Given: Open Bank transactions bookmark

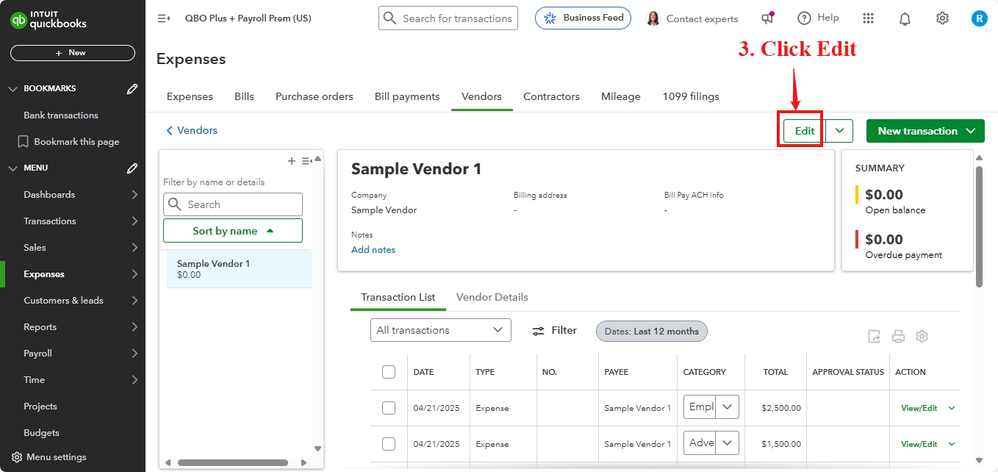Looking at the screenshot, I should point(61,115).
